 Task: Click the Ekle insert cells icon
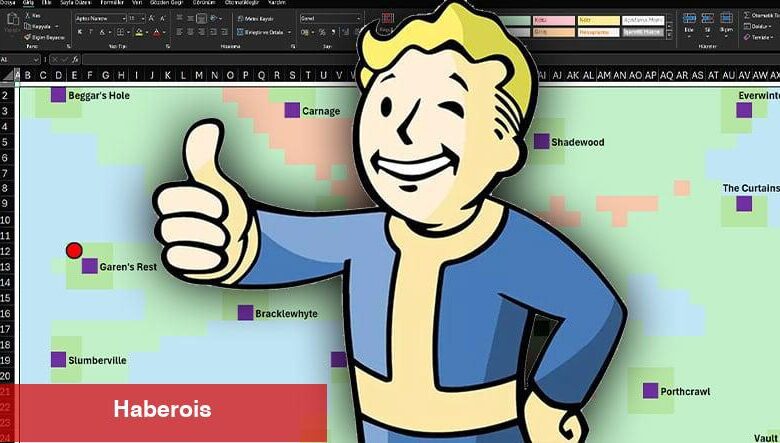(689, 18)
